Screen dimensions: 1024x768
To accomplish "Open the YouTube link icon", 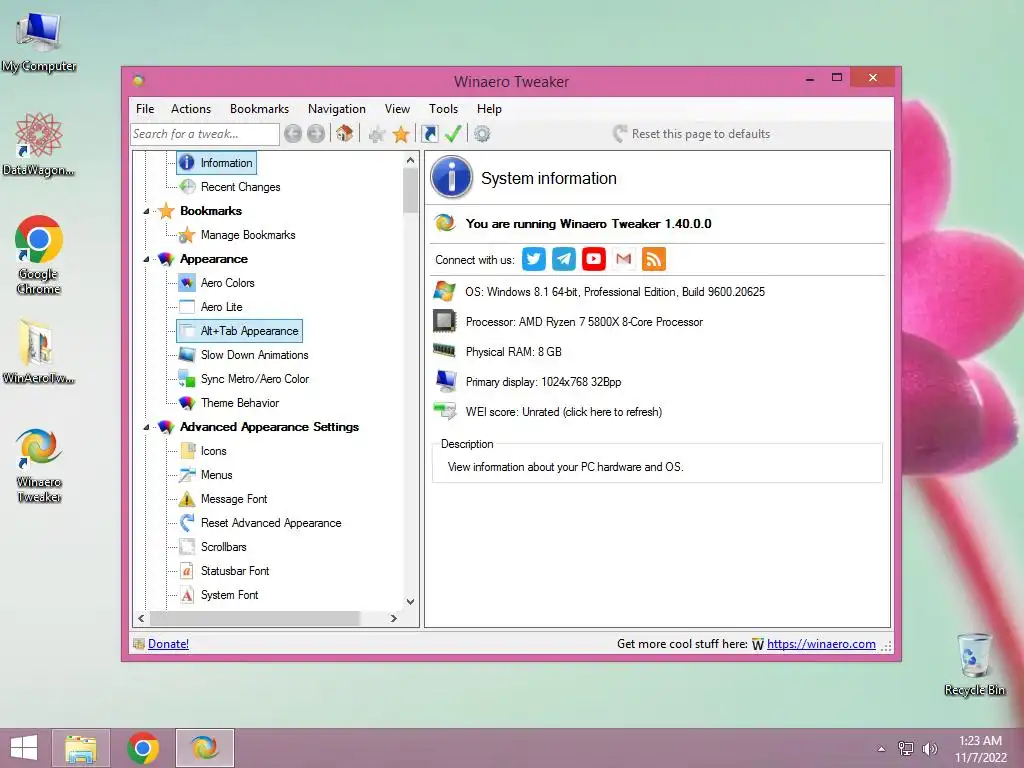I will (594, 259).
